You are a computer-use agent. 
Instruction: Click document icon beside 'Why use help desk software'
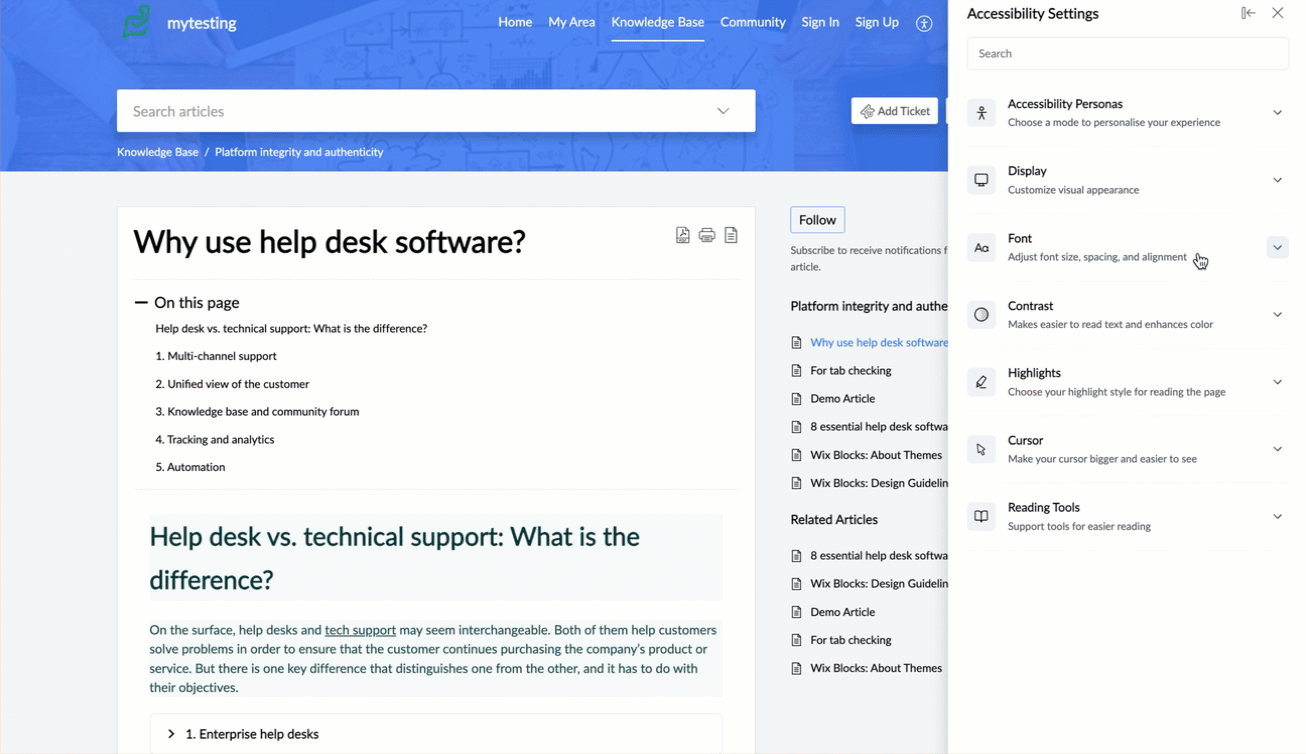797,343
